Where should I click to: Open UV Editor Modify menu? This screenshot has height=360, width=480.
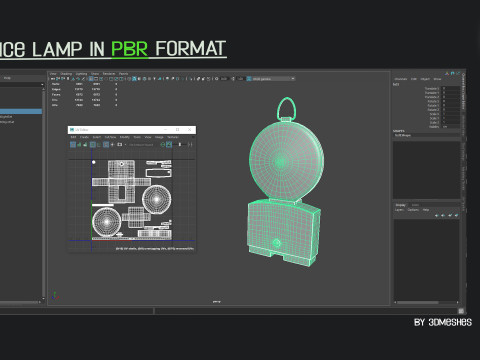coord(125,137)
